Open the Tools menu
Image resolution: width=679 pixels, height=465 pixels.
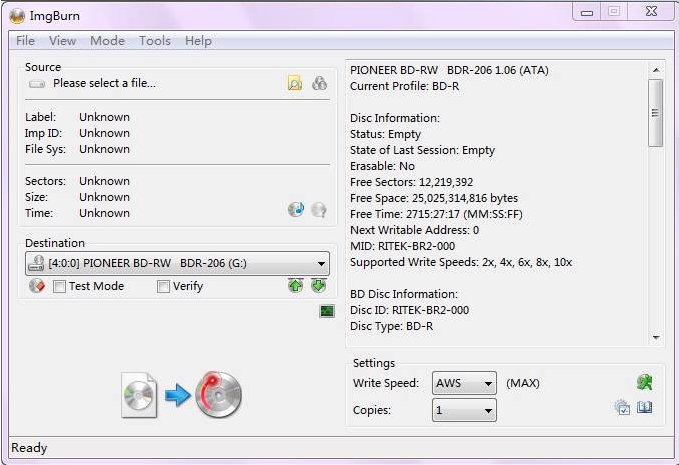(x=155, y=41)
